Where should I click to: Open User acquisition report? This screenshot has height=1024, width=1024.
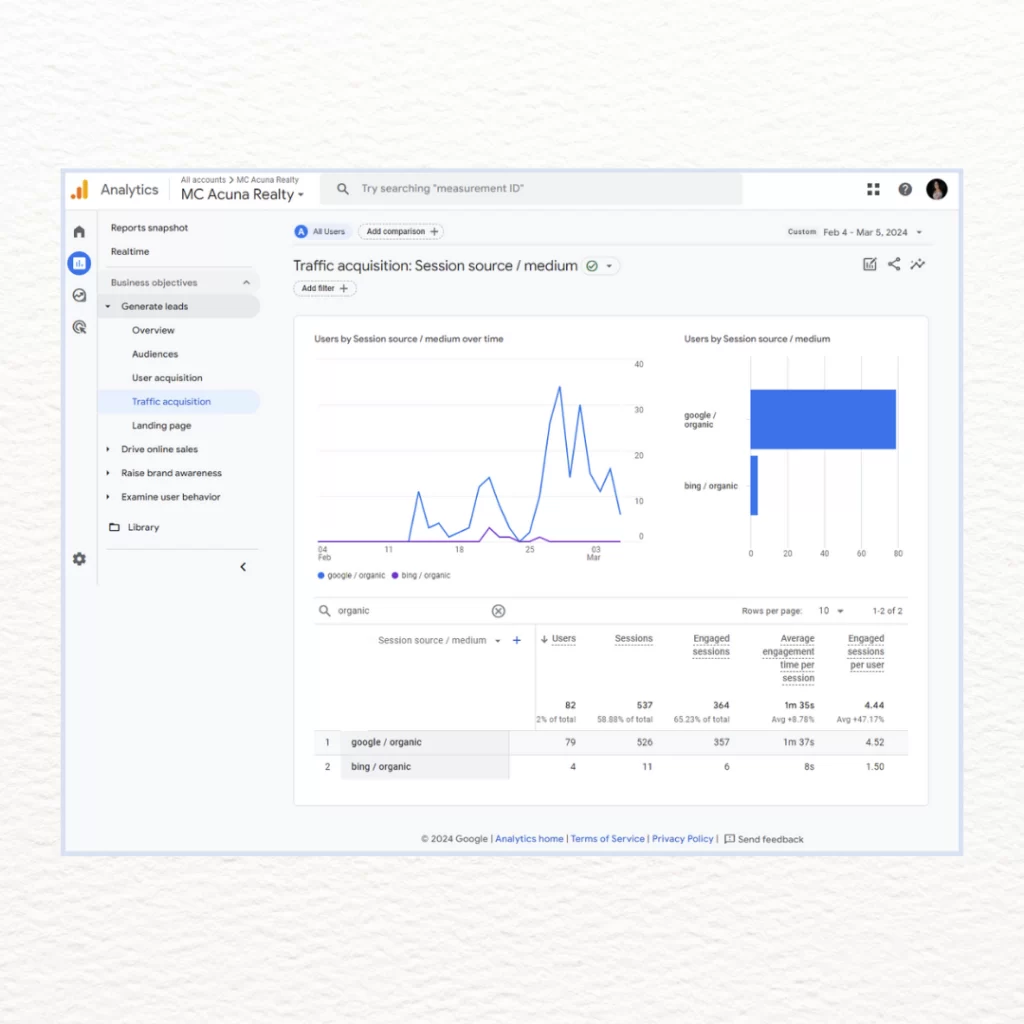(x=167, y=378)
